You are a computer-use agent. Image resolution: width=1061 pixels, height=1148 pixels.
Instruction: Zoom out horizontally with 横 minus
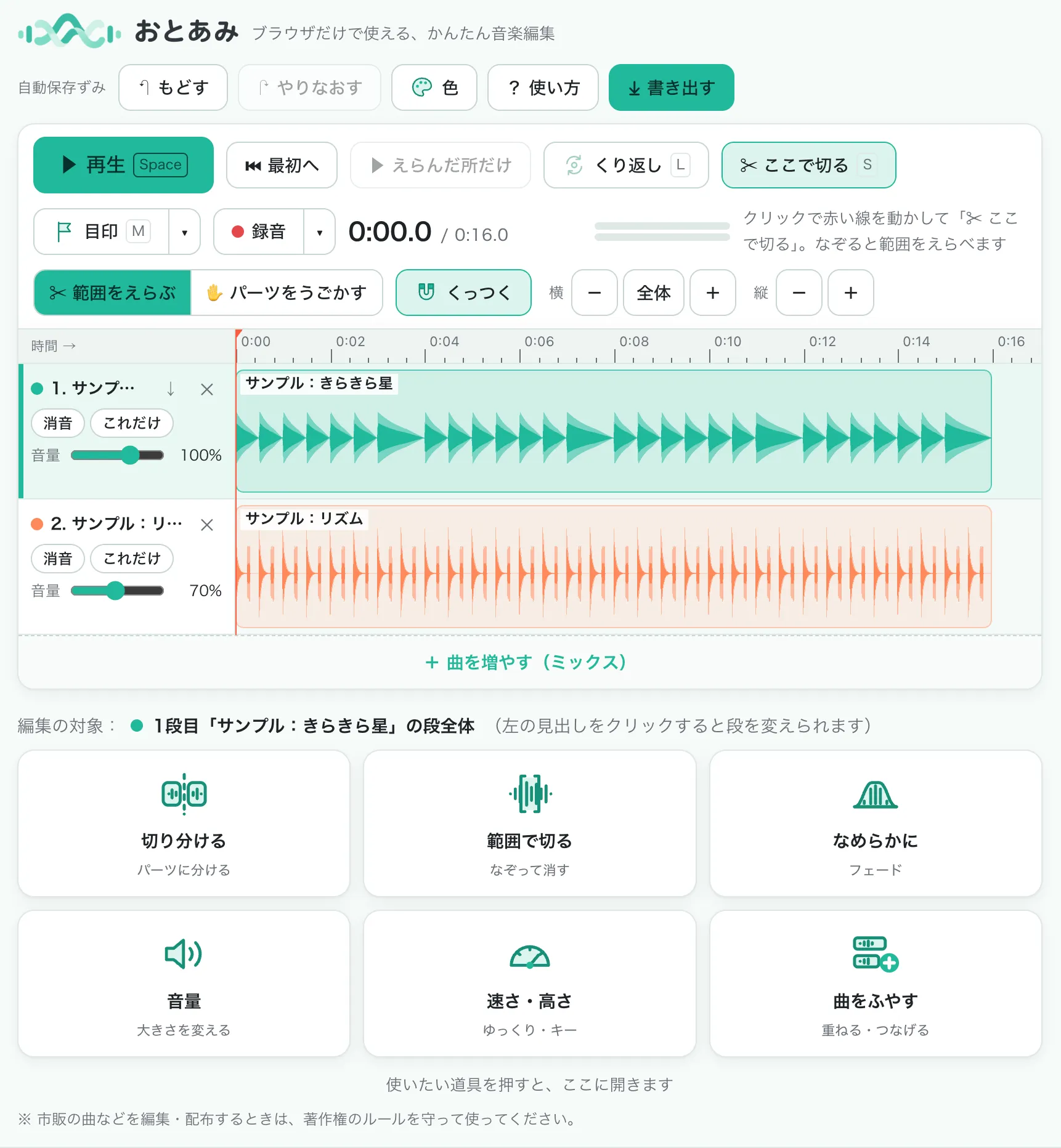point(595,293)
